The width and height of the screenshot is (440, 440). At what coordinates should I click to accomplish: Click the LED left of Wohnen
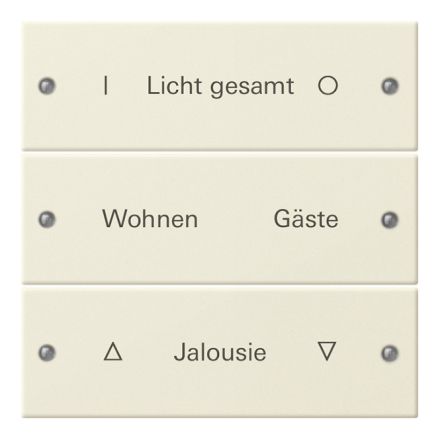[47, 220]
